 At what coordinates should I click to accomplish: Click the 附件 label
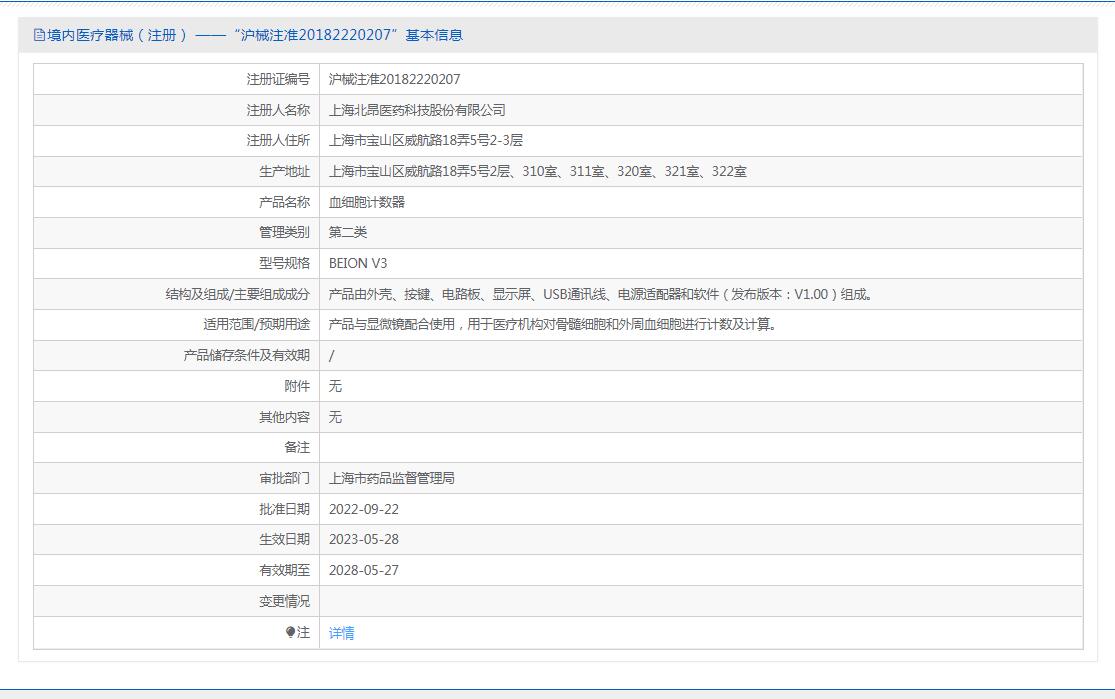(297, 386)
